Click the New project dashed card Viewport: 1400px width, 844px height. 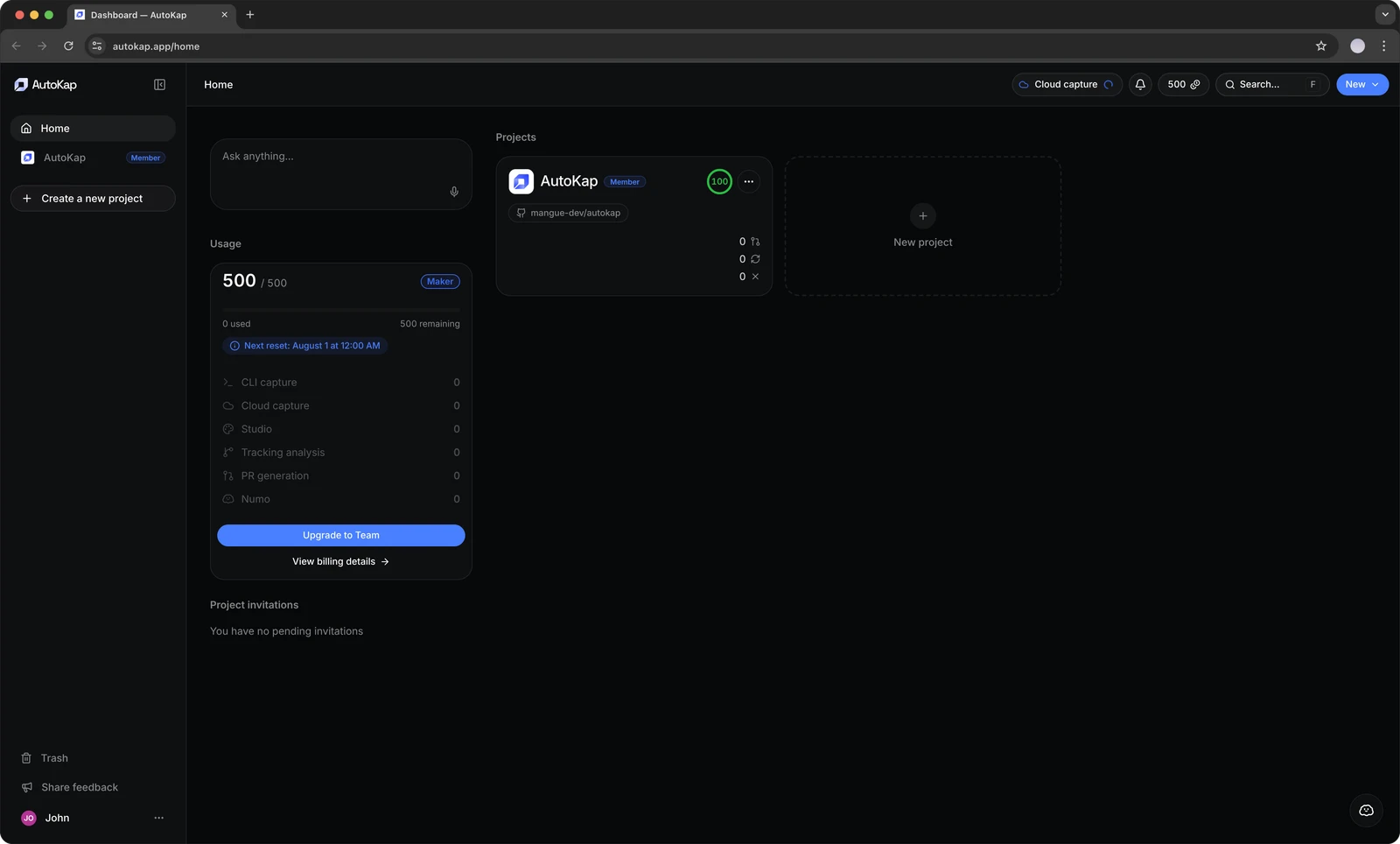(923, 227)
